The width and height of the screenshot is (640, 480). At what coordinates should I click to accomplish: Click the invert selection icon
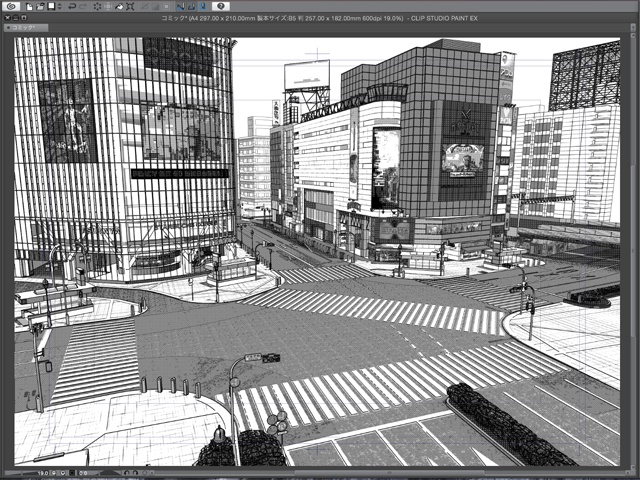pyautogui.click(x=156, y=6)
